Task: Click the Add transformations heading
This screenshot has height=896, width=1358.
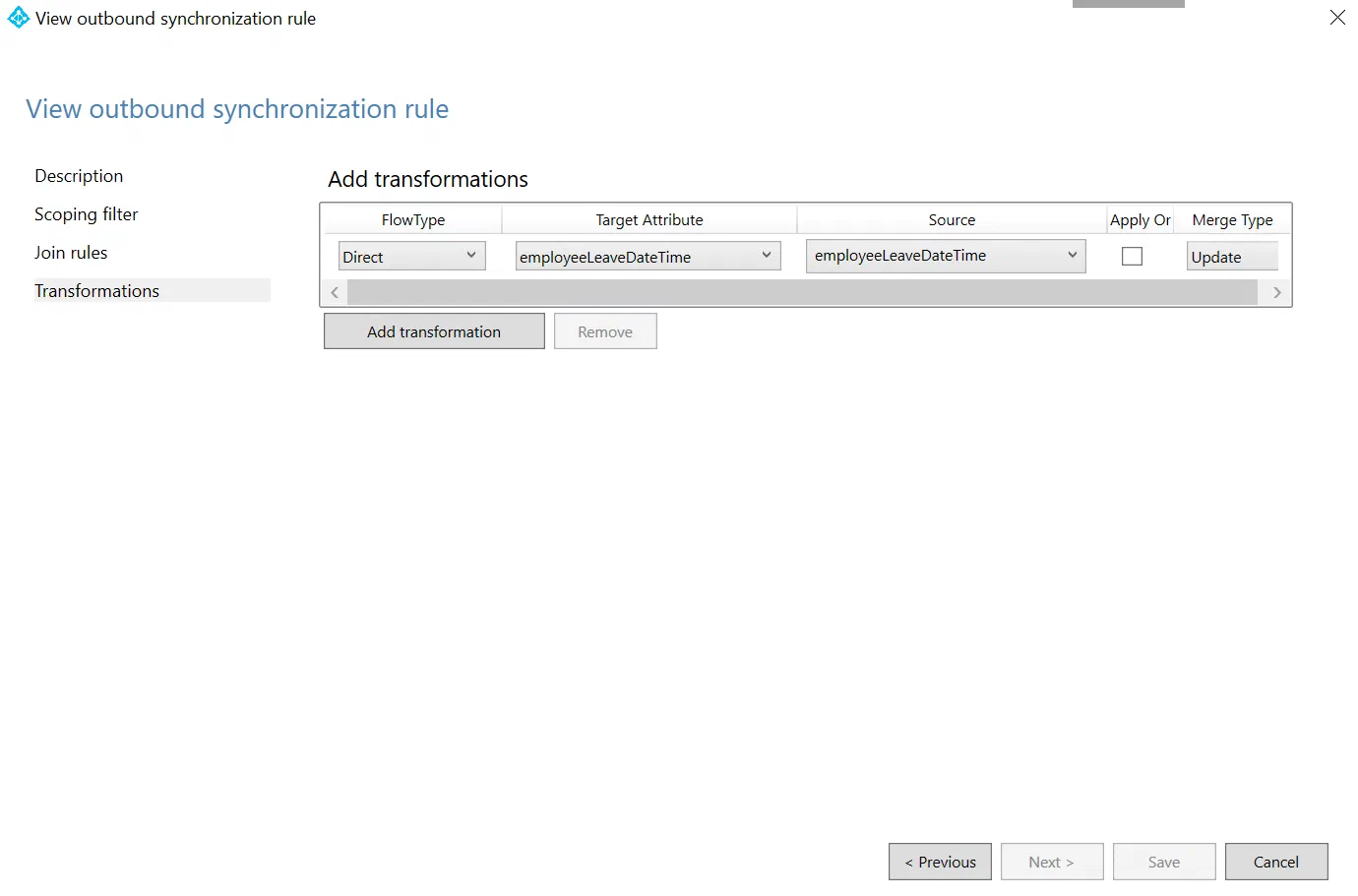Action: (x=428, y=179)
